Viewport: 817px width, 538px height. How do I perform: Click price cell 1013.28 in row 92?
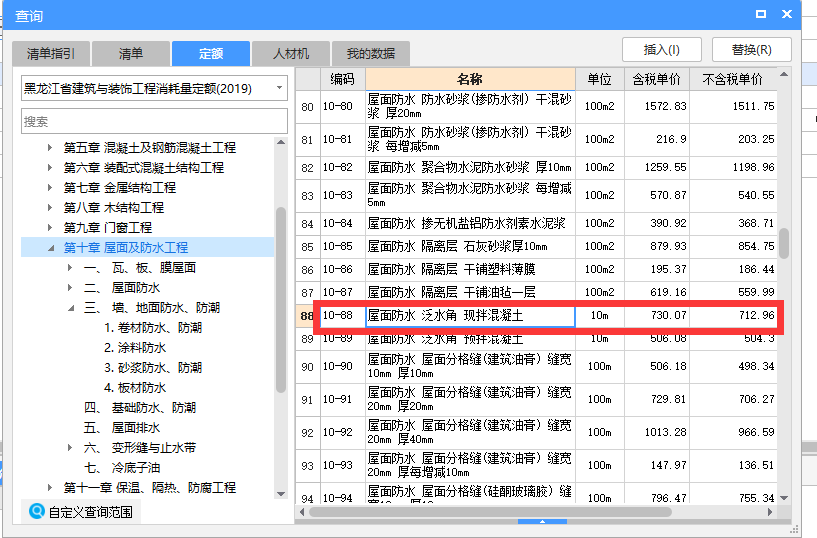click(657, 432)
